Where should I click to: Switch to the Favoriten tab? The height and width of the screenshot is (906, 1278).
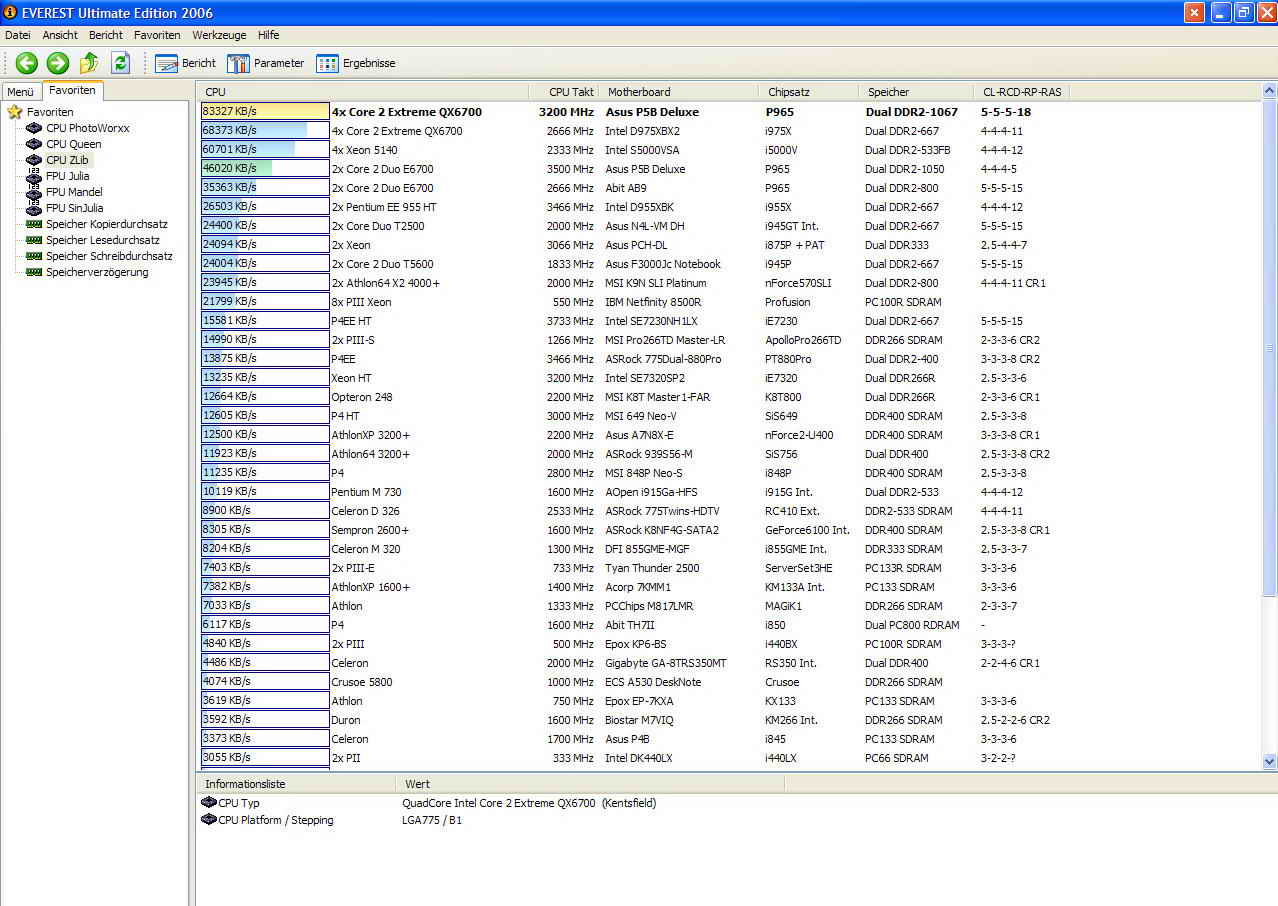tap(72, 90)
